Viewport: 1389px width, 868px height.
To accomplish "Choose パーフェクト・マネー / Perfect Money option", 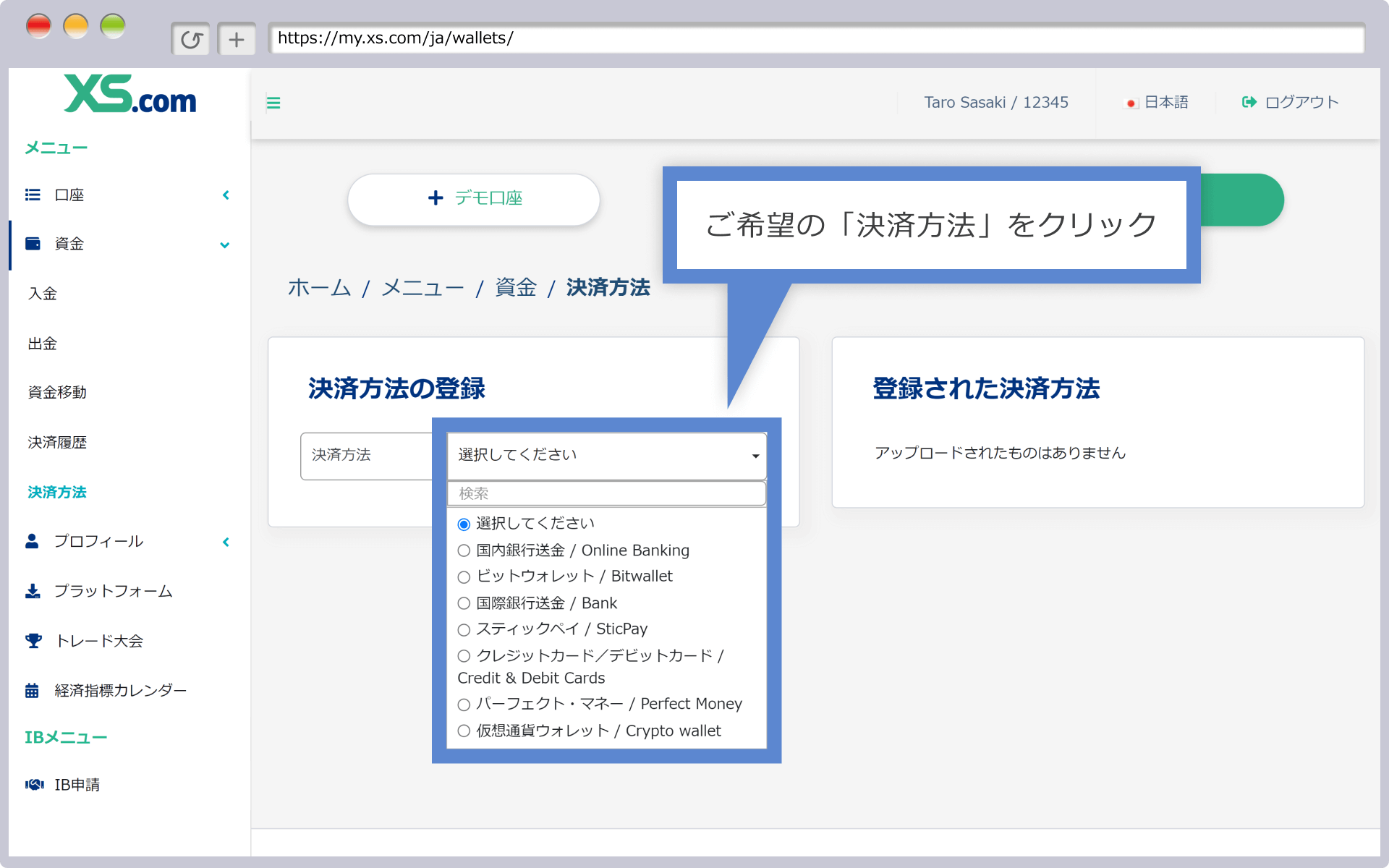I will [464, 705].
